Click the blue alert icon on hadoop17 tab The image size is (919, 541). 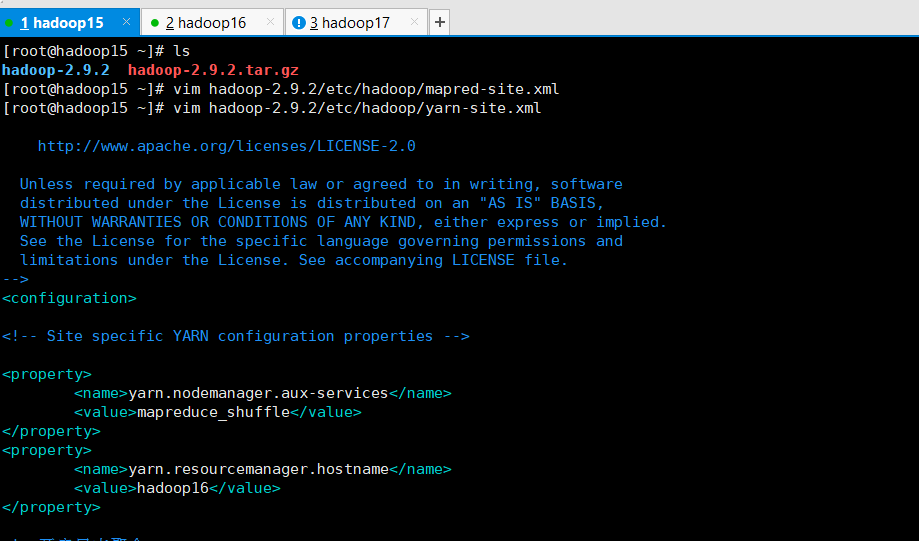299,23
